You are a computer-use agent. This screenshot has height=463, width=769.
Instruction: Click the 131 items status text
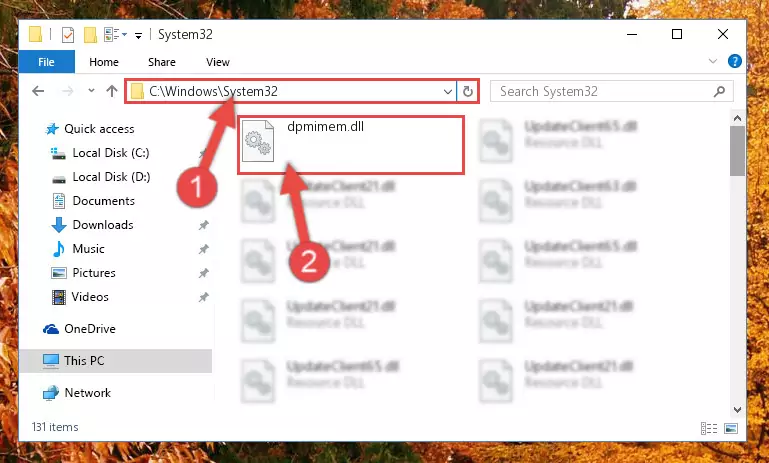pos(55,427)
